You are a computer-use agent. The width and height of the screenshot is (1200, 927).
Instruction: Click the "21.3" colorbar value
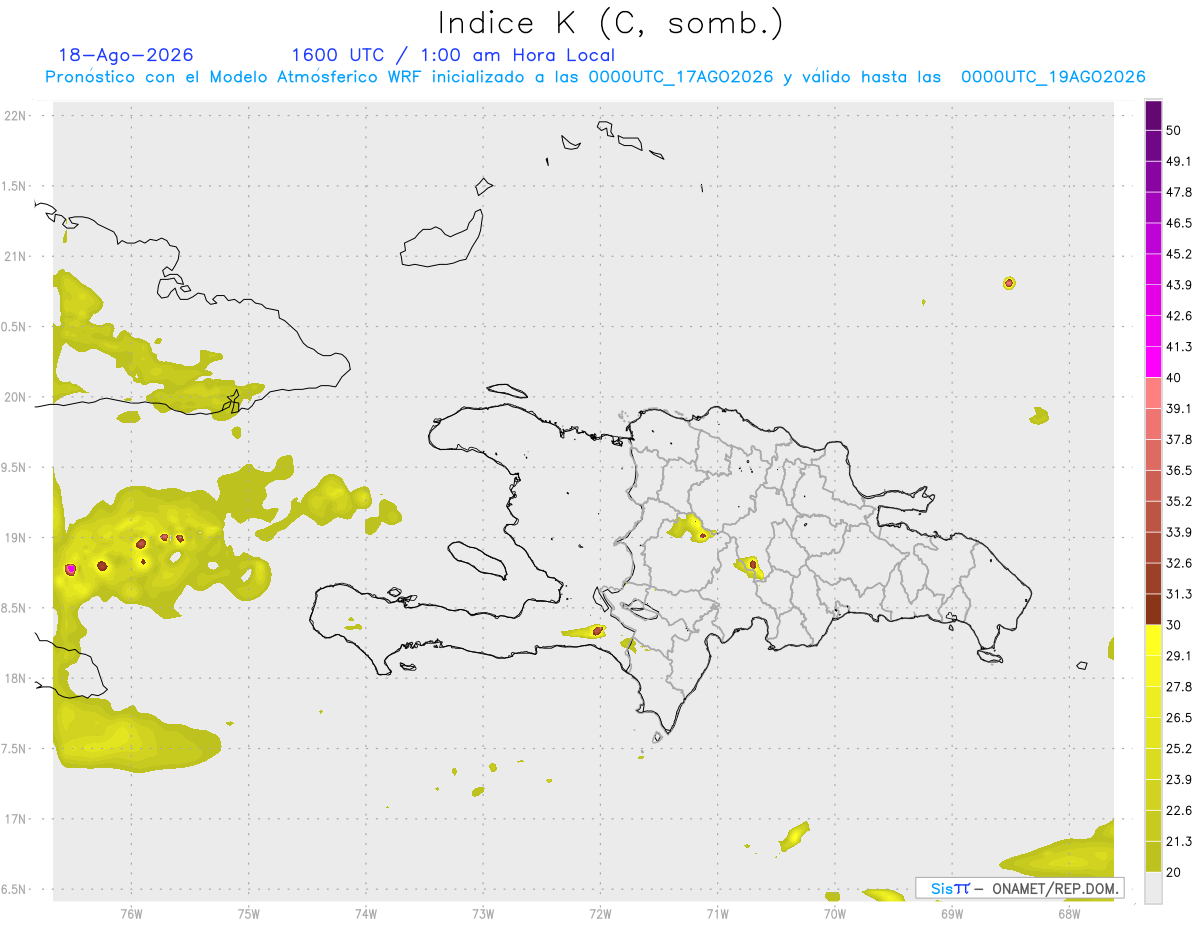pyautogui.click(x=1179, y=842)
